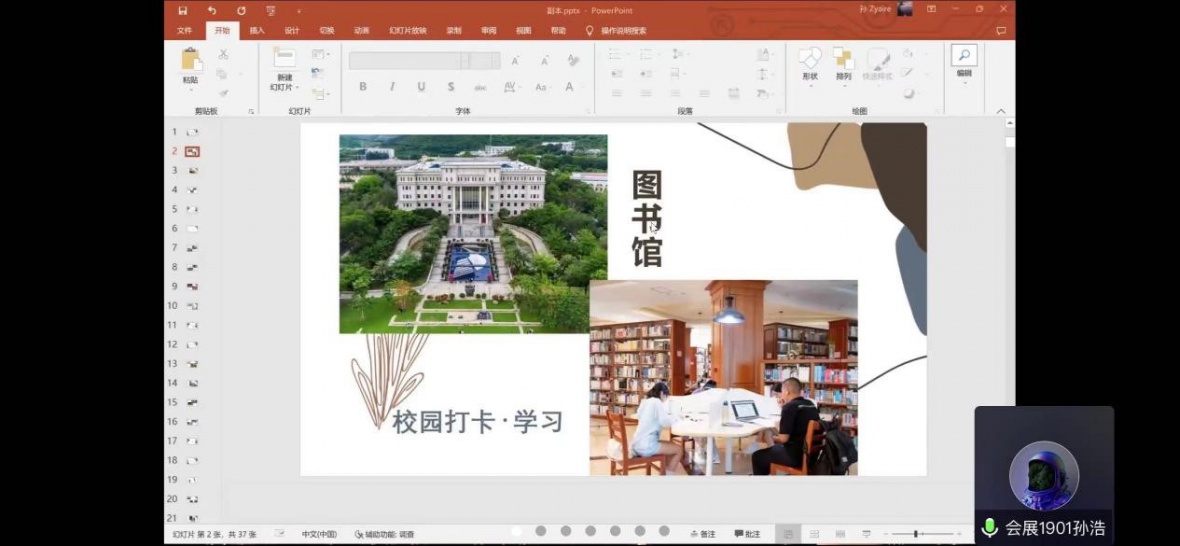
Task: Switch to the 插入 ribbon tab
Action: 257,30
